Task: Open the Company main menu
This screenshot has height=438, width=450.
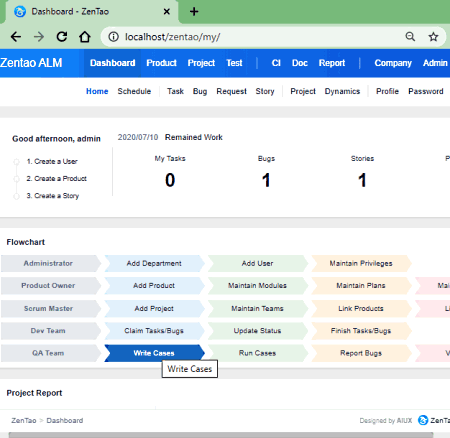Action: point(393,63)
